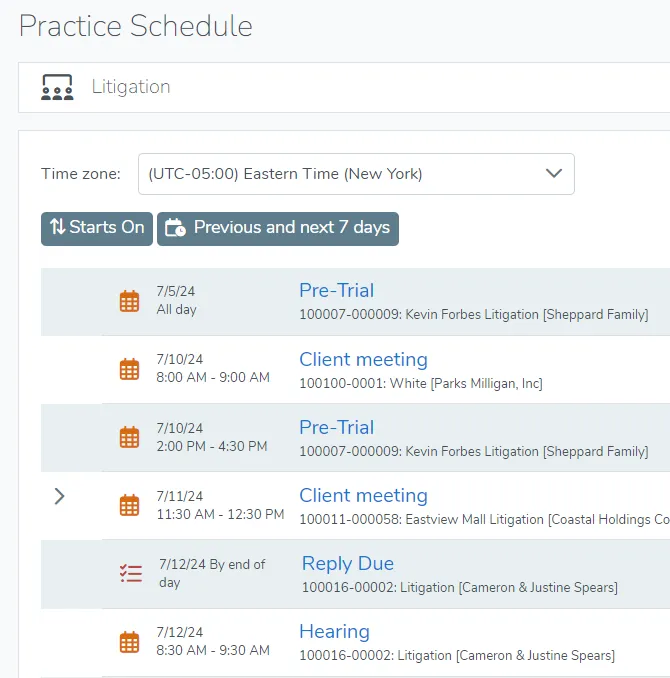
Task: Click calendar icon for 11:30 AM Client meeting
Action: coord(129,505)
